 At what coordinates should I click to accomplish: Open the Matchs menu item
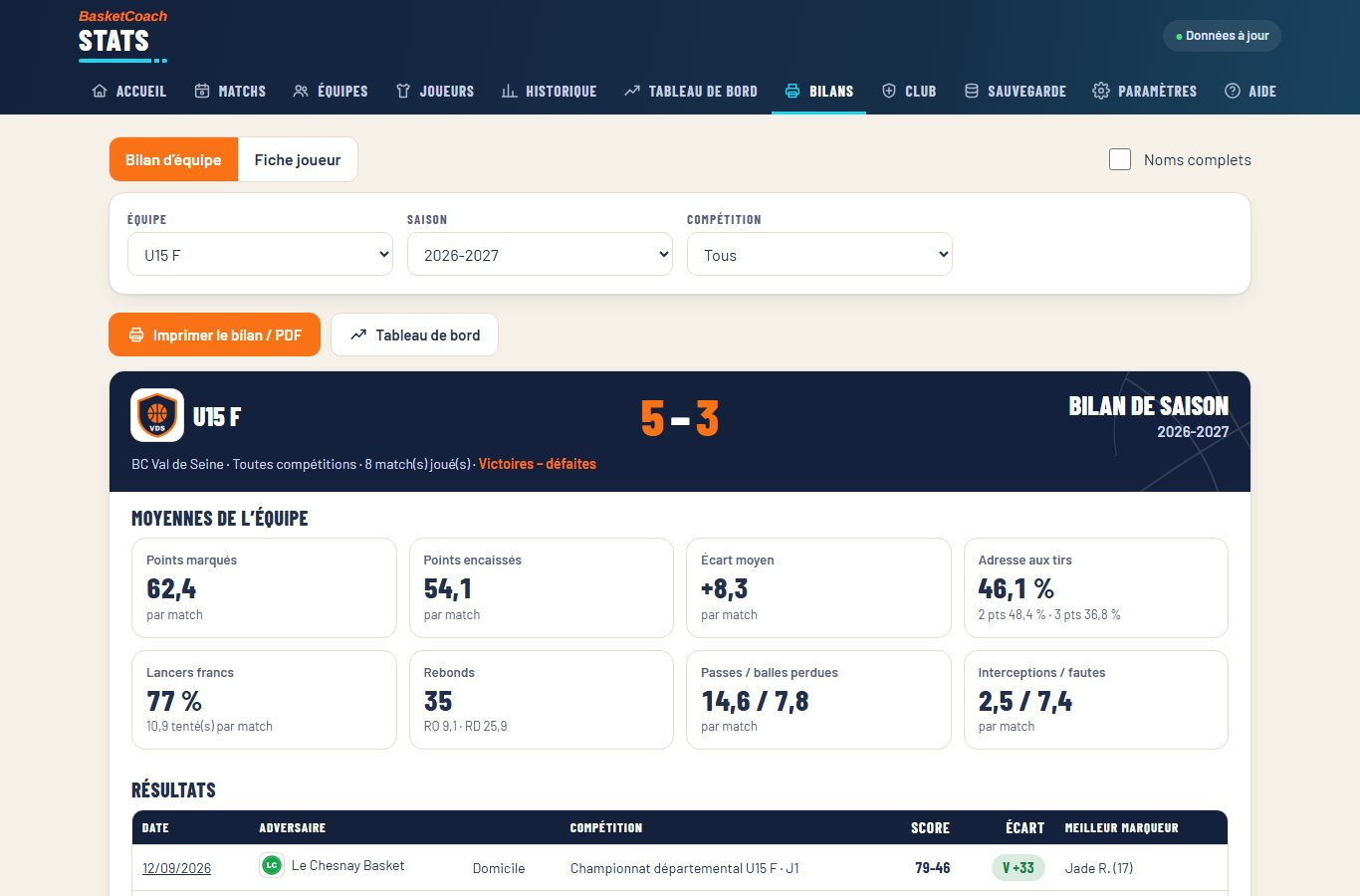230,91
